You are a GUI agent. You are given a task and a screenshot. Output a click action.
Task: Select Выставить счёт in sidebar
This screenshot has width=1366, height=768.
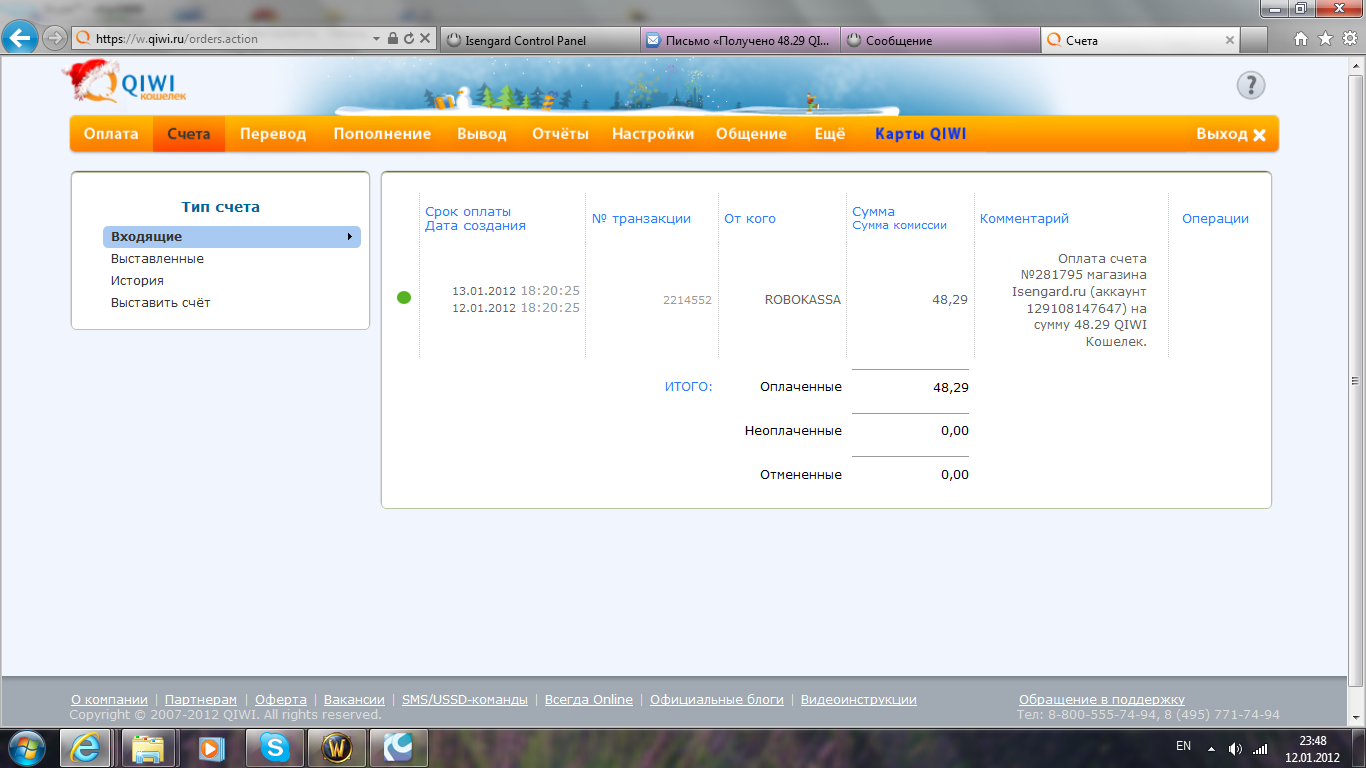pyautogui.click(x=161, y=303)
